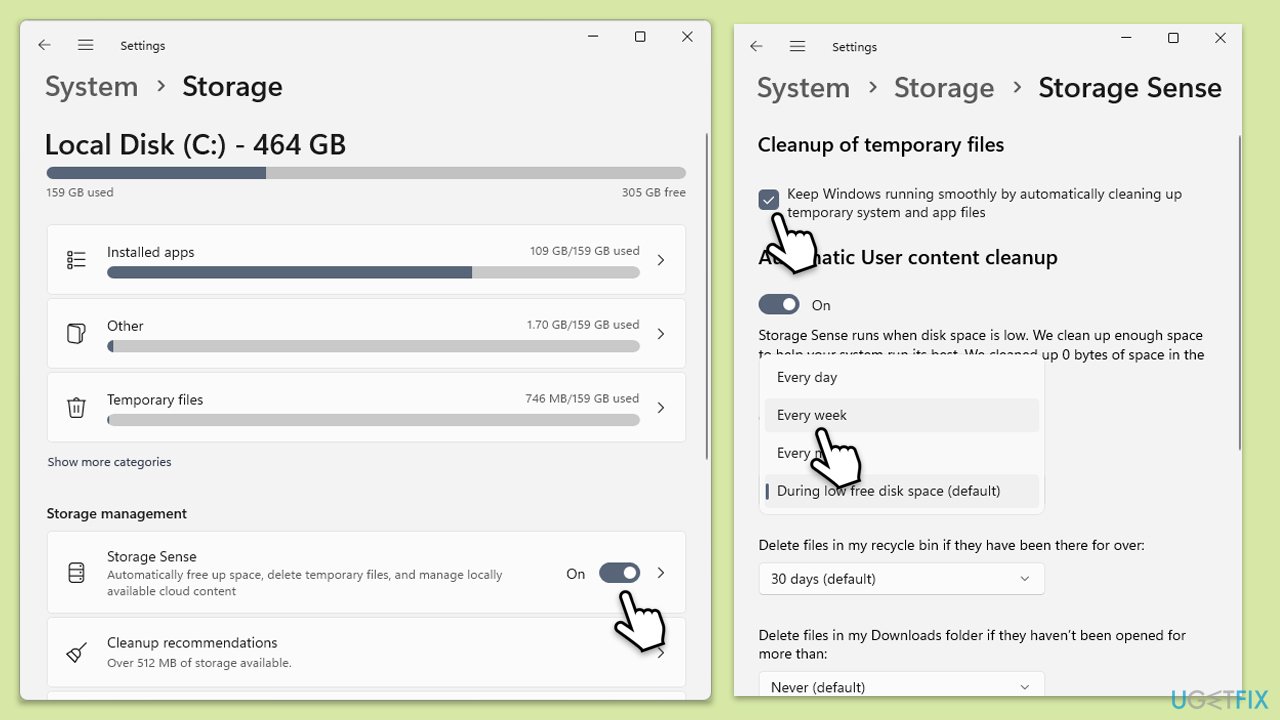The width and height of the screenshot is (1280, 720).
Task: Click Installed apps usage bar
Action: (x=373, y=272)
